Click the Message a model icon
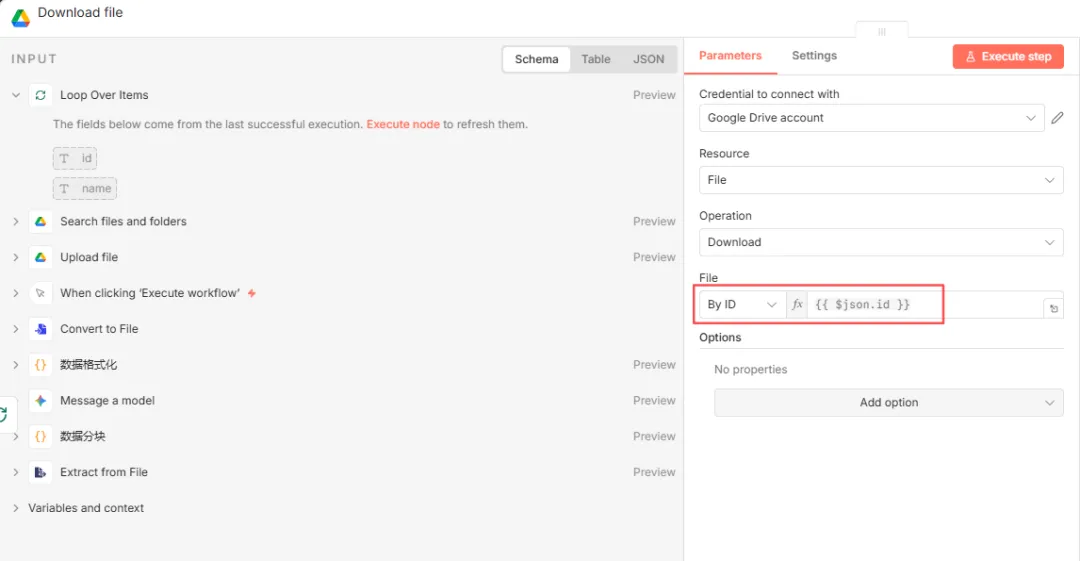 (x=40, y=401)
